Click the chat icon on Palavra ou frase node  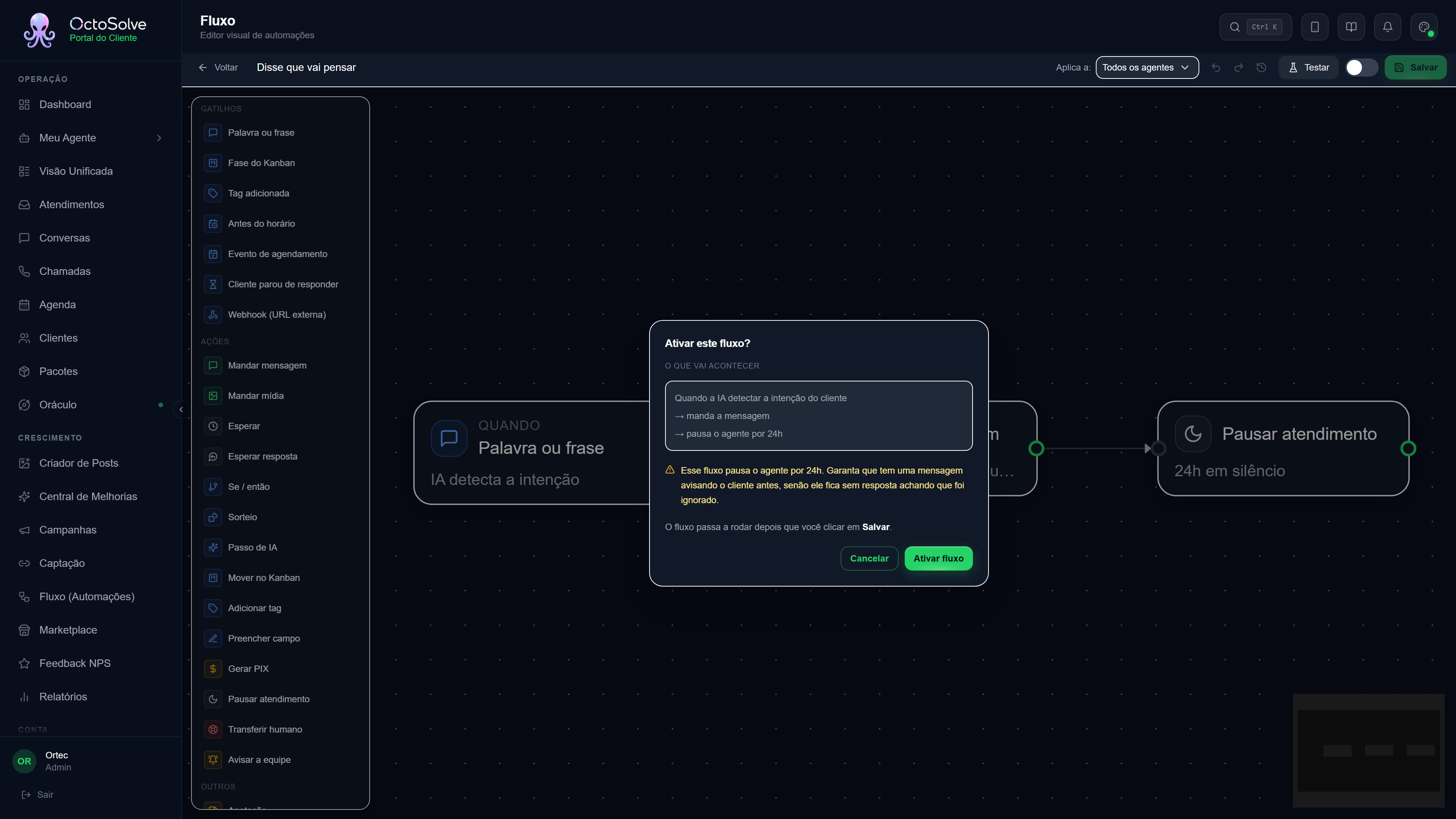coord(449,438)
